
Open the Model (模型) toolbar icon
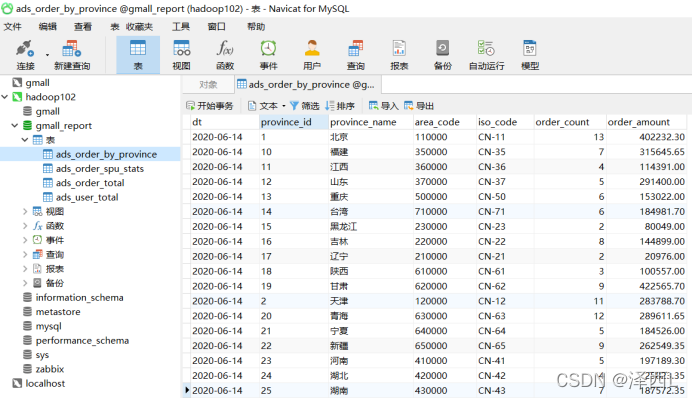pyautogui.click(x=529, y=55)
